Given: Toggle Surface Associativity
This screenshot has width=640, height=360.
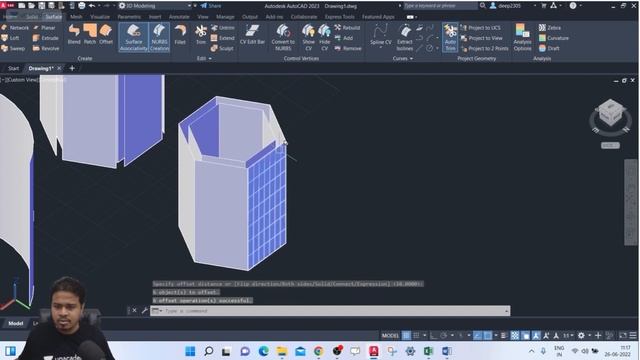Looking at the screenshot, I should click(133, 37).
